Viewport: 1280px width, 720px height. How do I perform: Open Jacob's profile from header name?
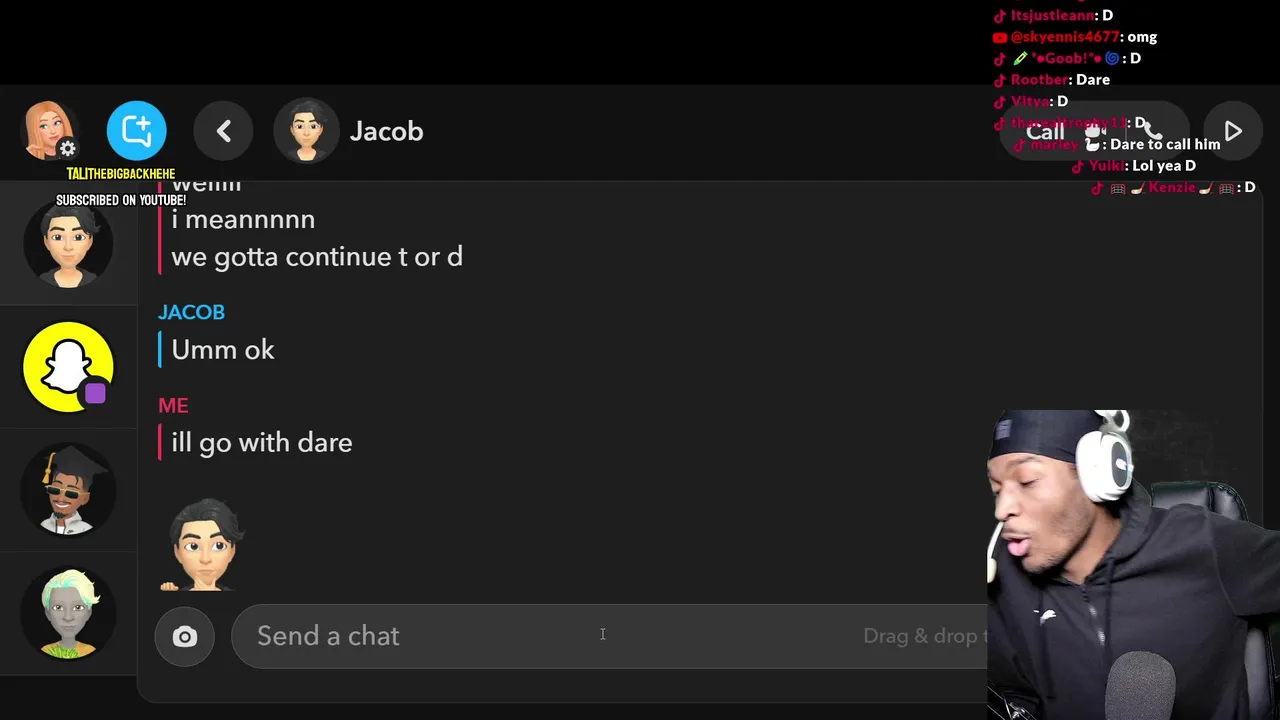[386, 131]
